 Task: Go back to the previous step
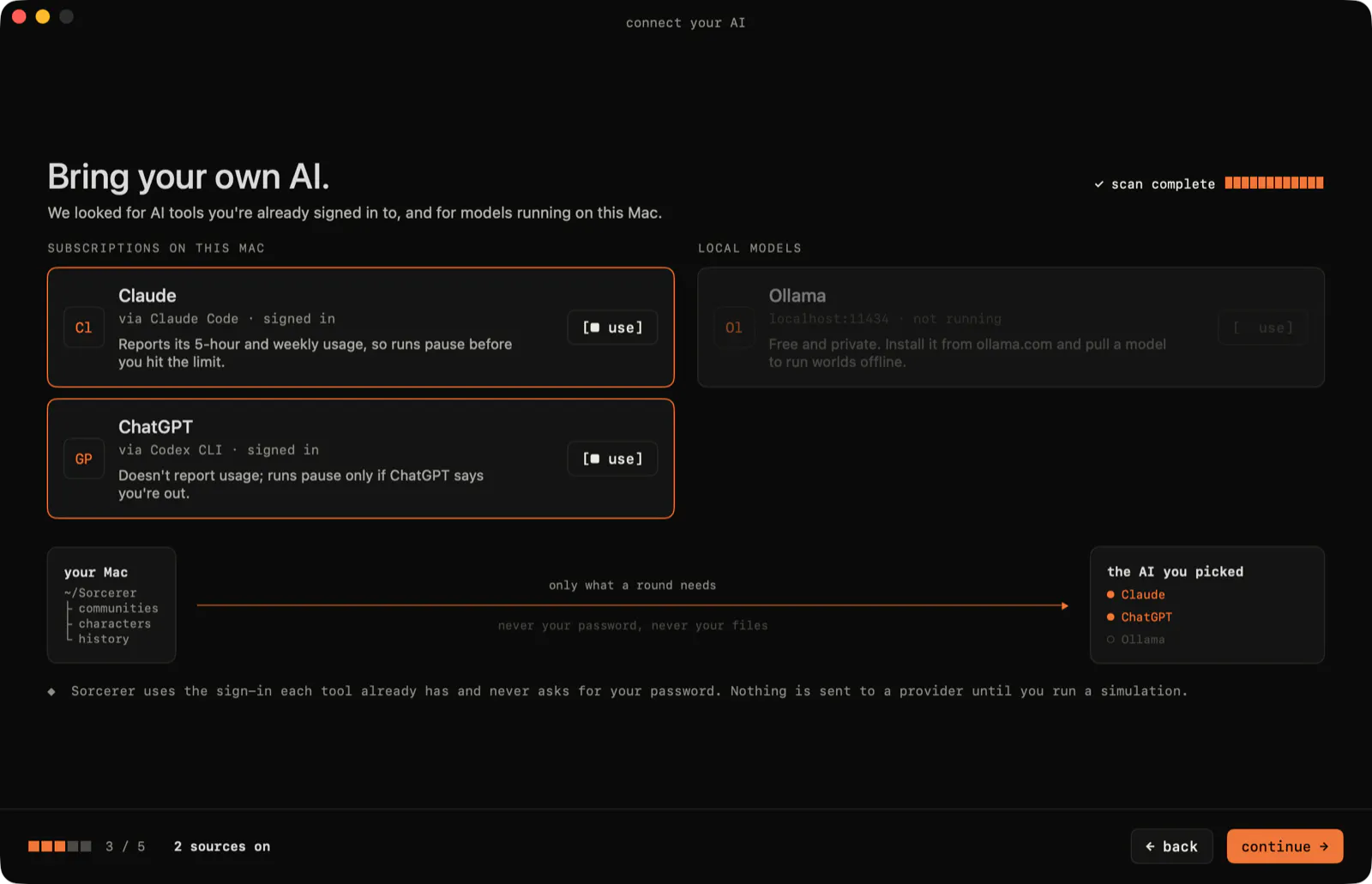tap(1171, 846)
